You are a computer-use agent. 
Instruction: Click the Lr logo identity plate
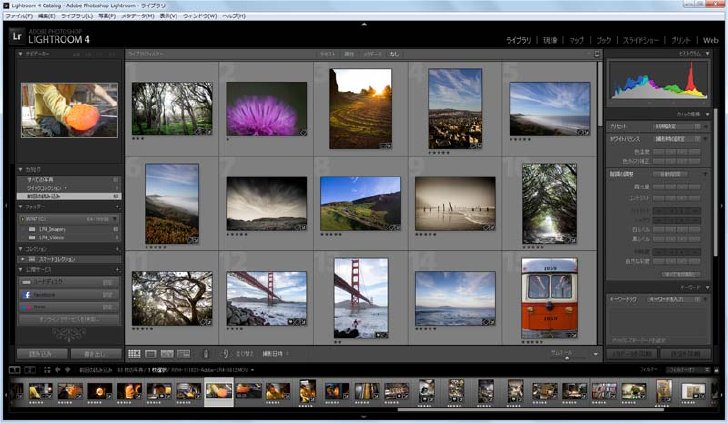coord(17,36)
